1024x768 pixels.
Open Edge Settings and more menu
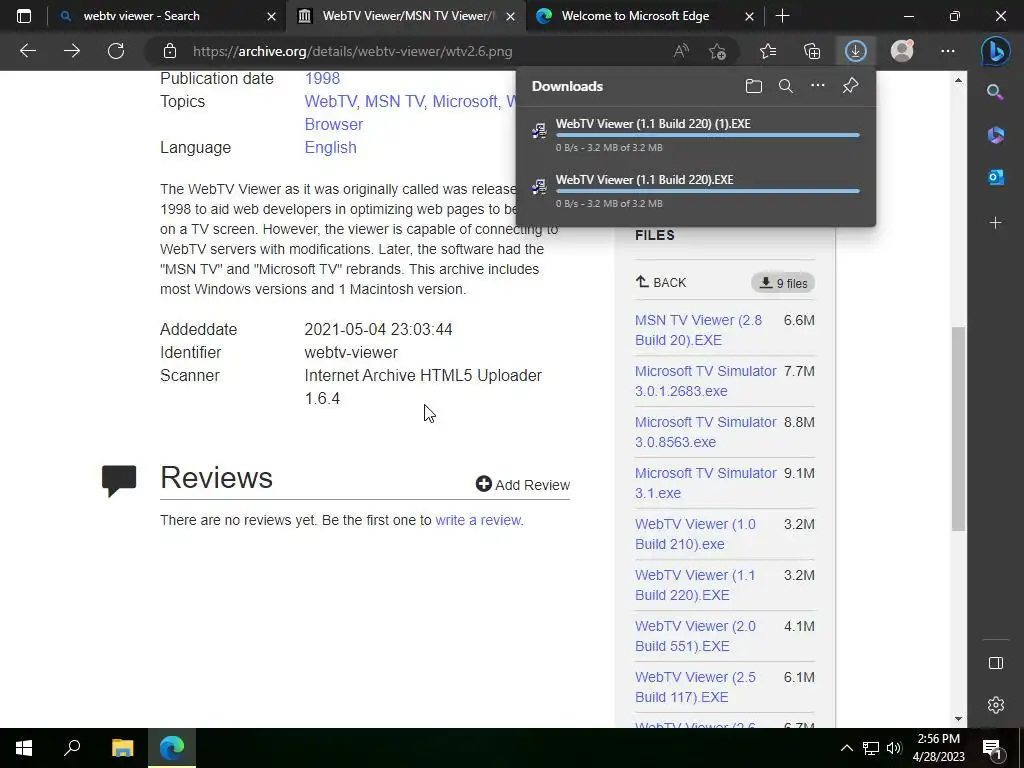click(948, 51)
